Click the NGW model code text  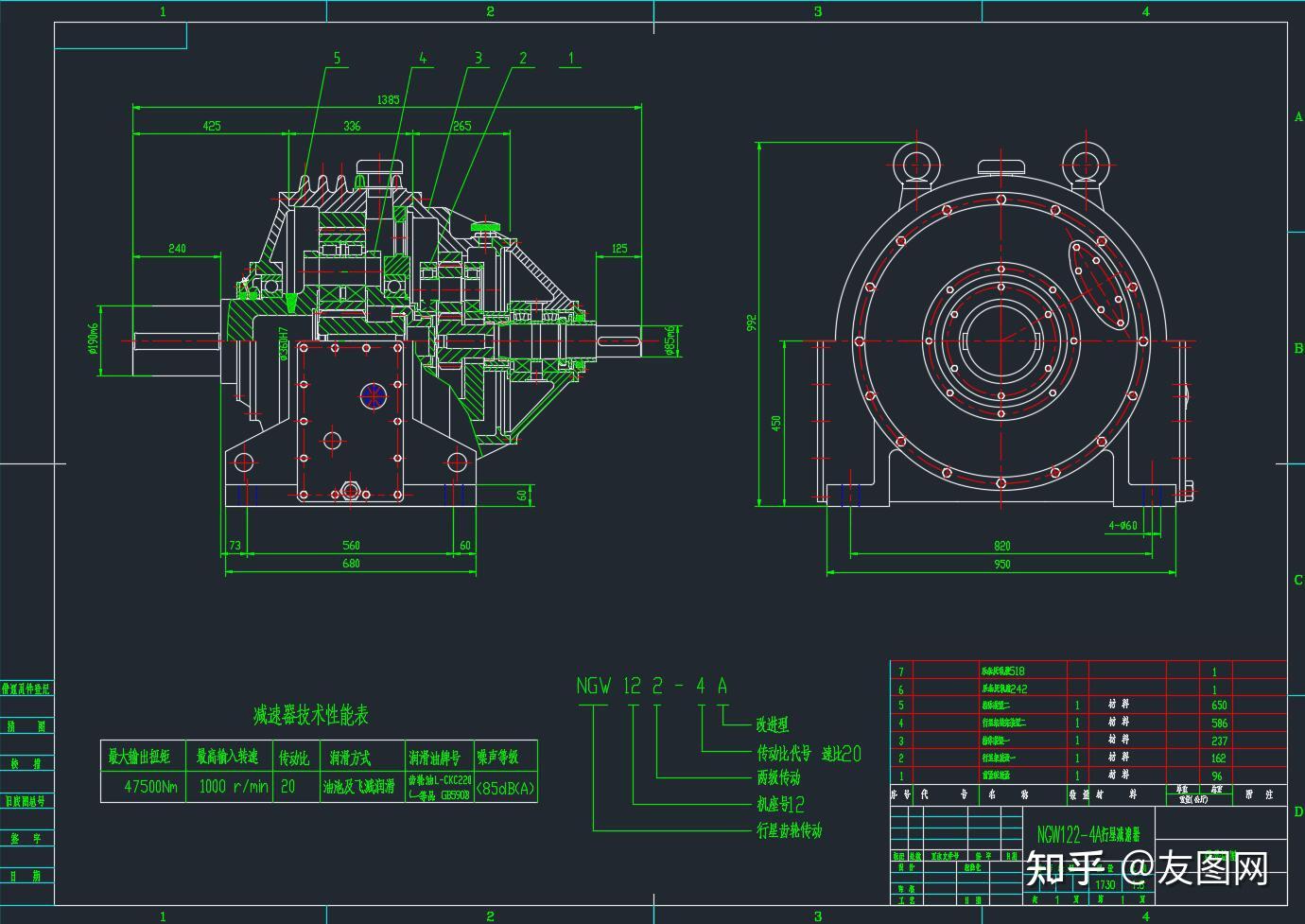pos(594,687)
